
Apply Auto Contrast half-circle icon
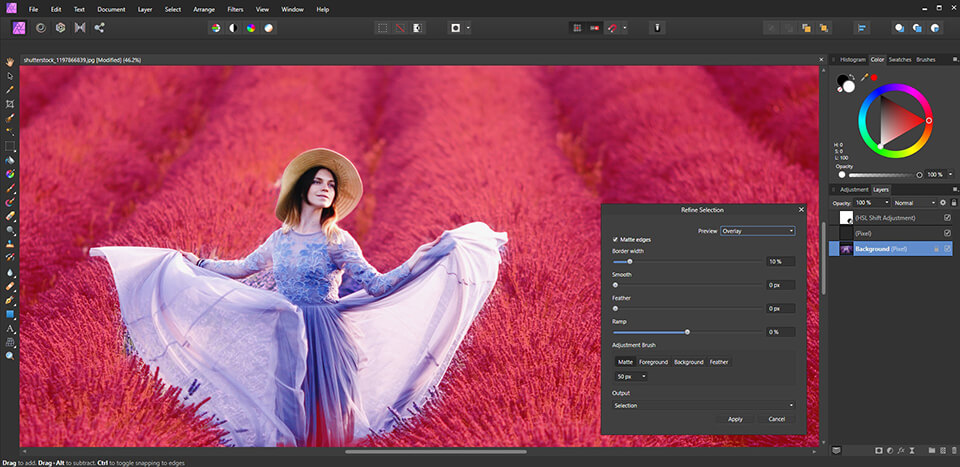(233, 28)
